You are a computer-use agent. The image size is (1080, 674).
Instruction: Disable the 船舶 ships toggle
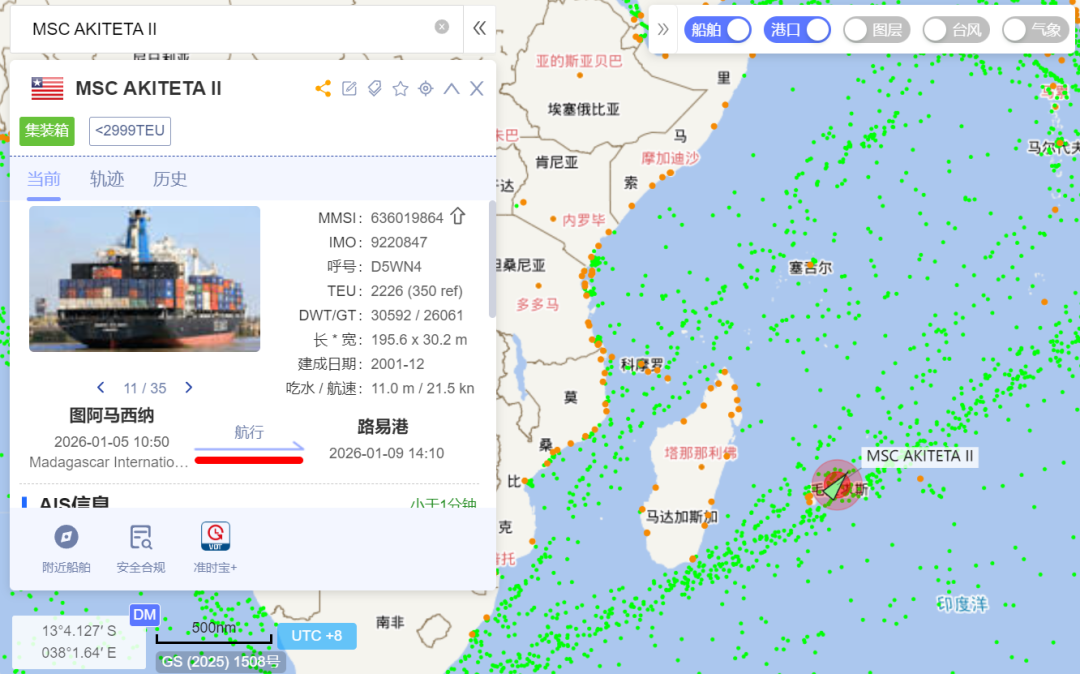point(717,29)
